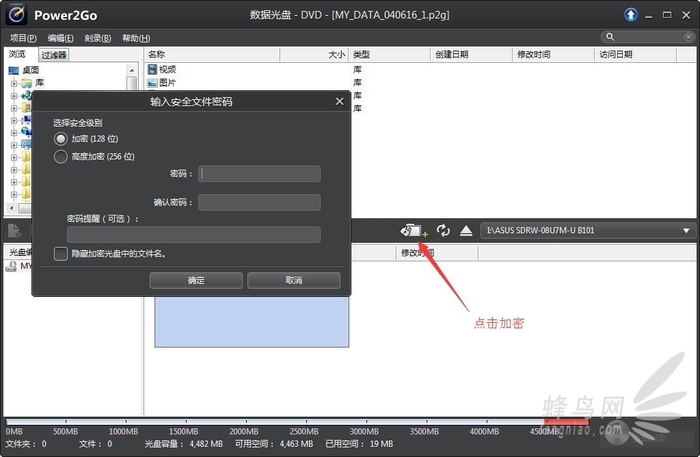Click the blue update arrow icon
This screenshot has width=700, height=457.
[x=630, y=15]
